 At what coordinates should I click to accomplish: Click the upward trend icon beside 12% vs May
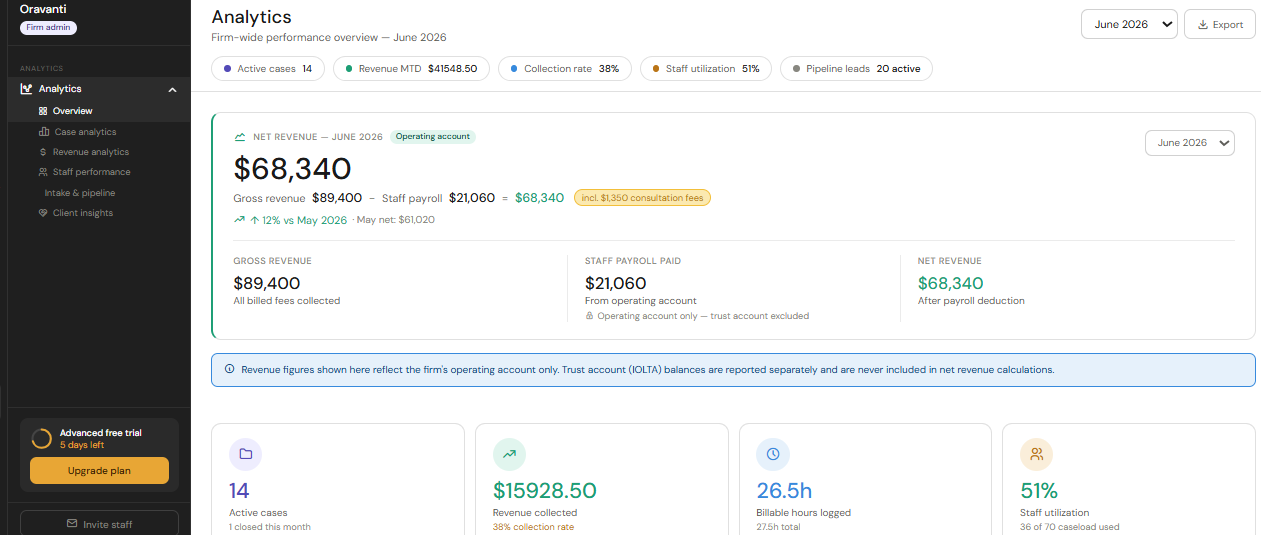[x=240, y=220]
